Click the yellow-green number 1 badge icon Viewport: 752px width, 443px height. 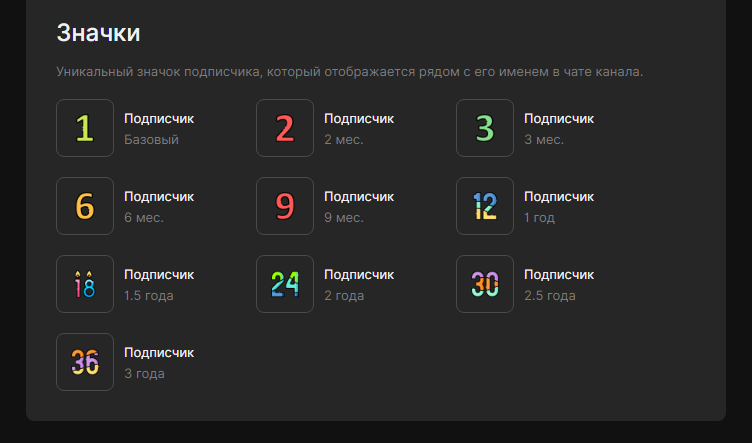pyautogui.click(x=85, y=128)
